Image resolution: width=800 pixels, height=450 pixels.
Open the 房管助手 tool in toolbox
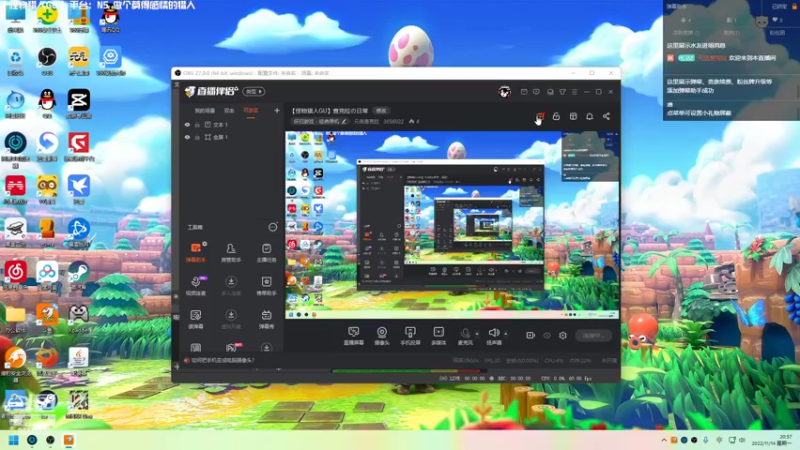pyautogui.click(x=231, y=253)
